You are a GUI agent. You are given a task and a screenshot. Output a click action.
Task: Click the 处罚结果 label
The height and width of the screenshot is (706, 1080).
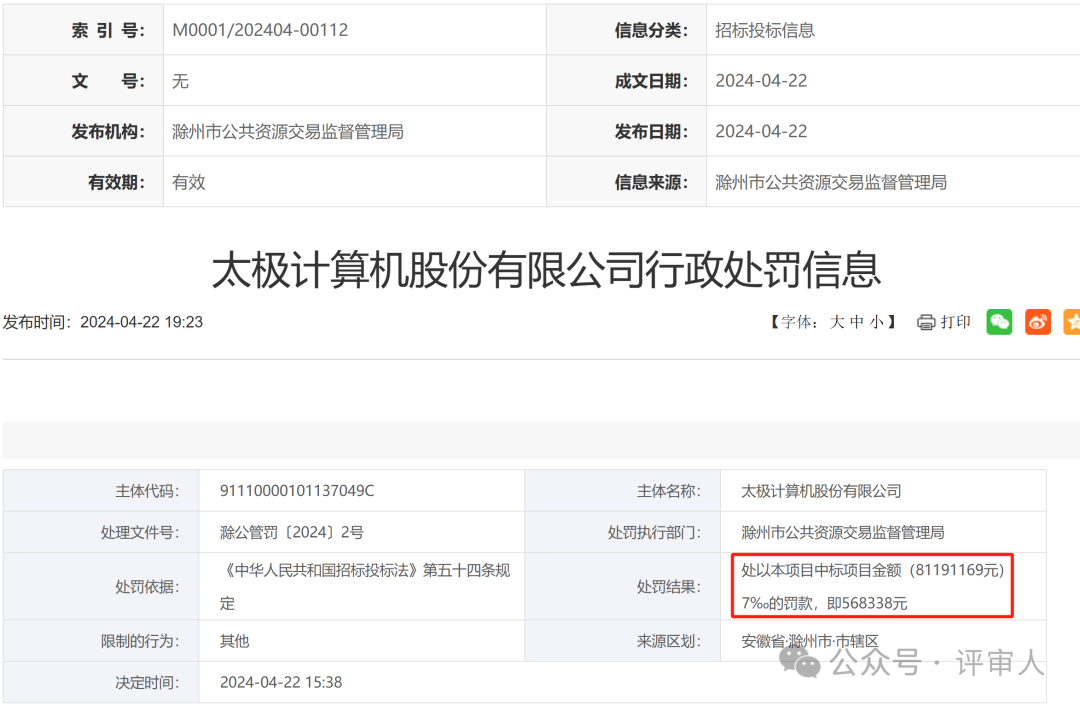pos(668,586)
